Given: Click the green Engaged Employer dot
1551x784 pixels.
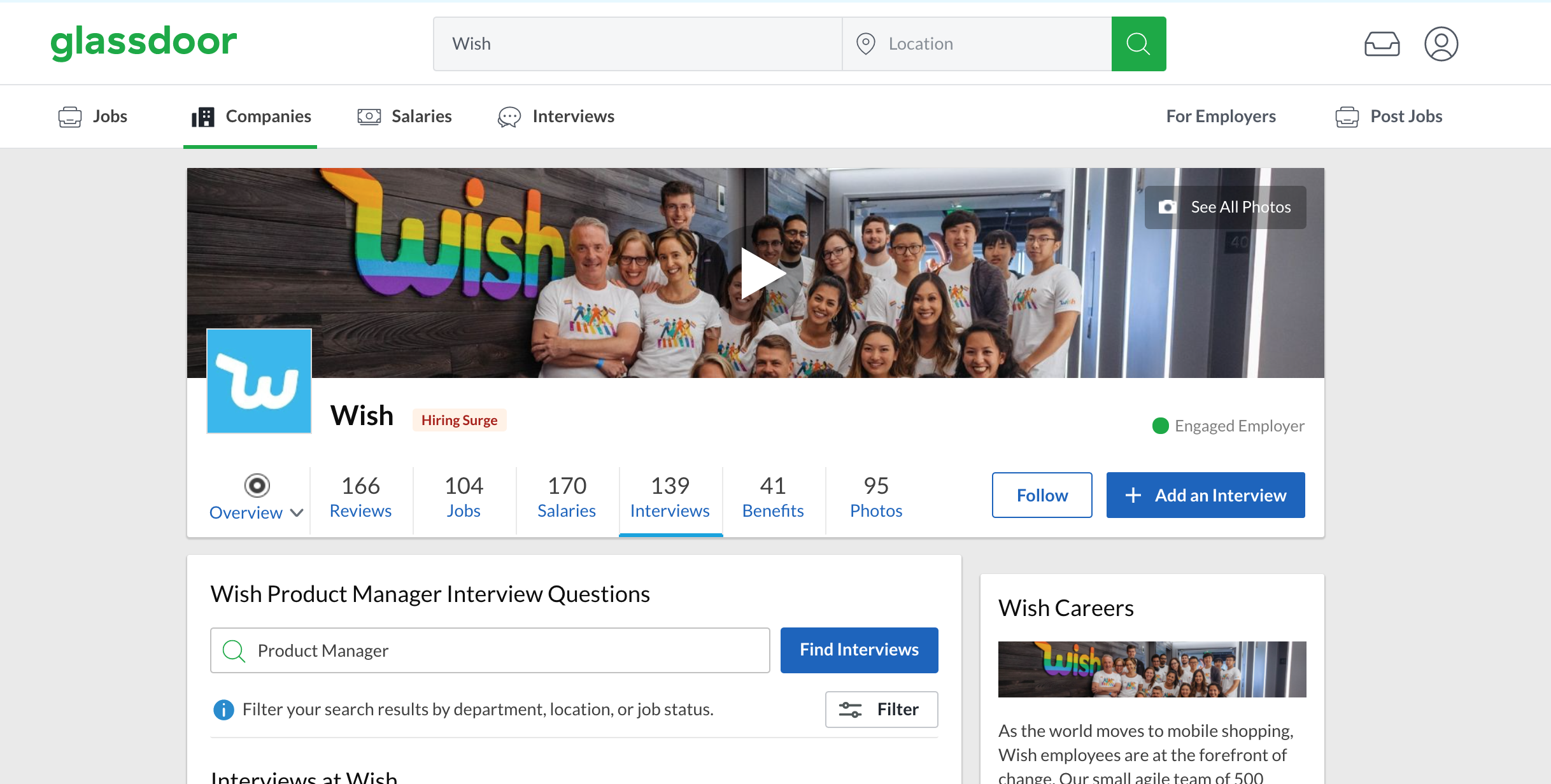Looking at the screenshot, I should (1160, 426).
